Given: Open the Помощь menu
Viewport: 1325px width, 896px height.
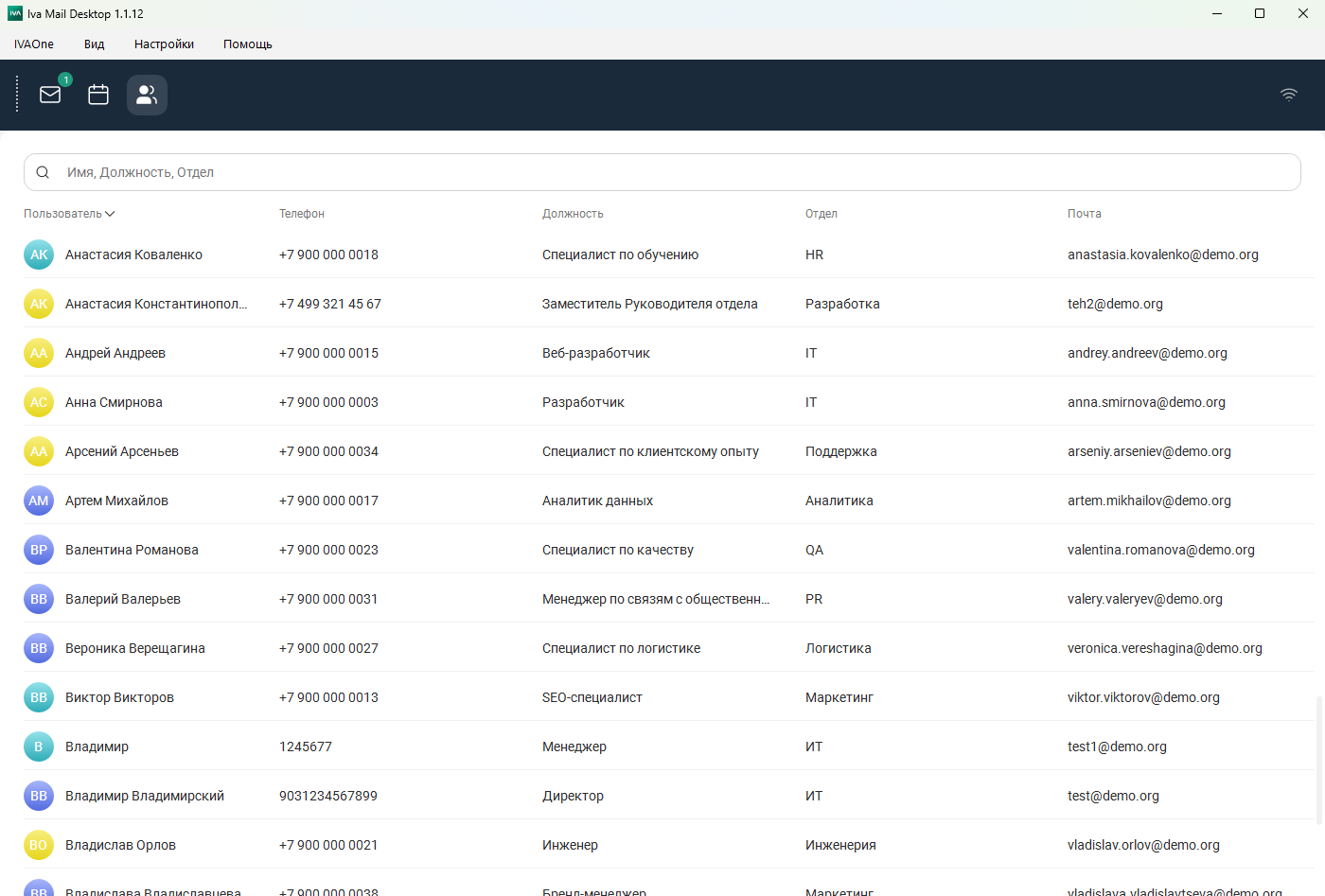Looking at the screenshot, I should (248, 44).
